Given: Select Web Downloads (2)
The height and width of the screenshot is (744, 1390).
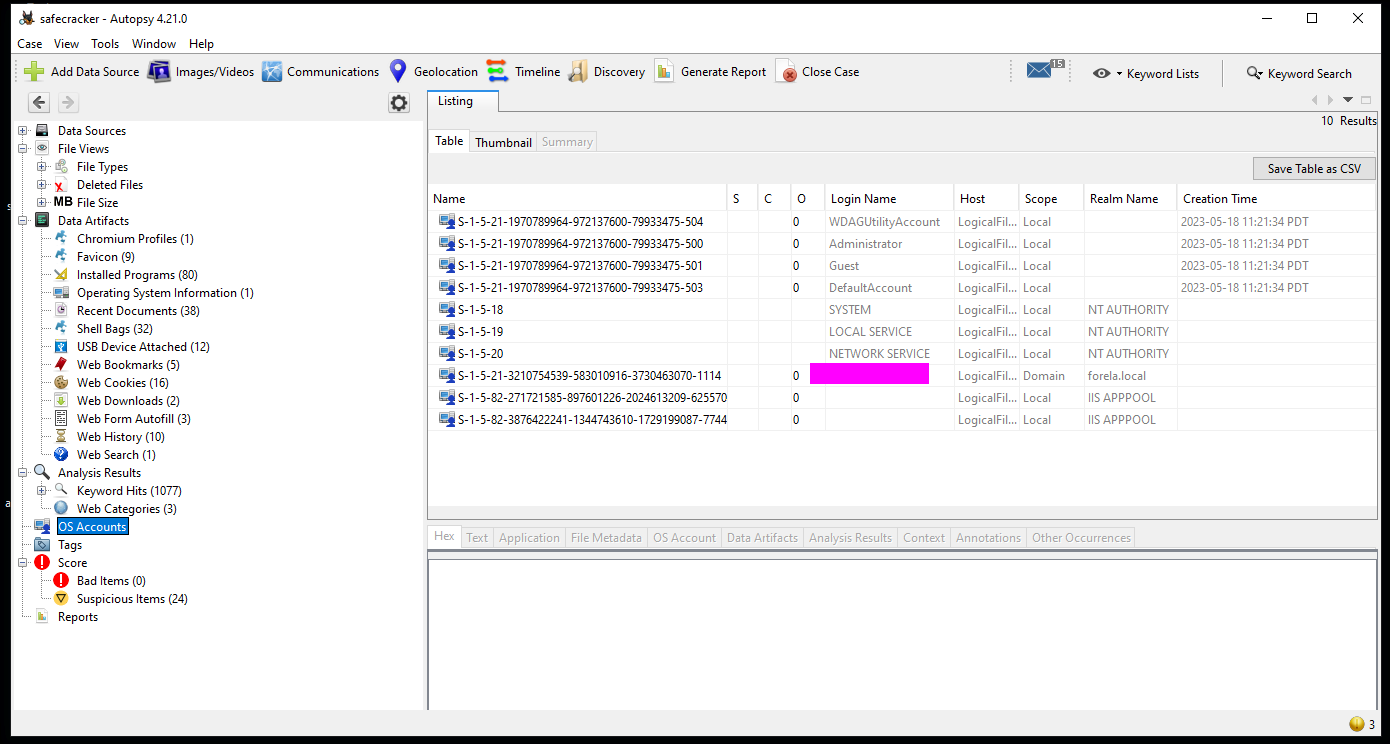Looking at the screenshot, I should tap(128, 401).
